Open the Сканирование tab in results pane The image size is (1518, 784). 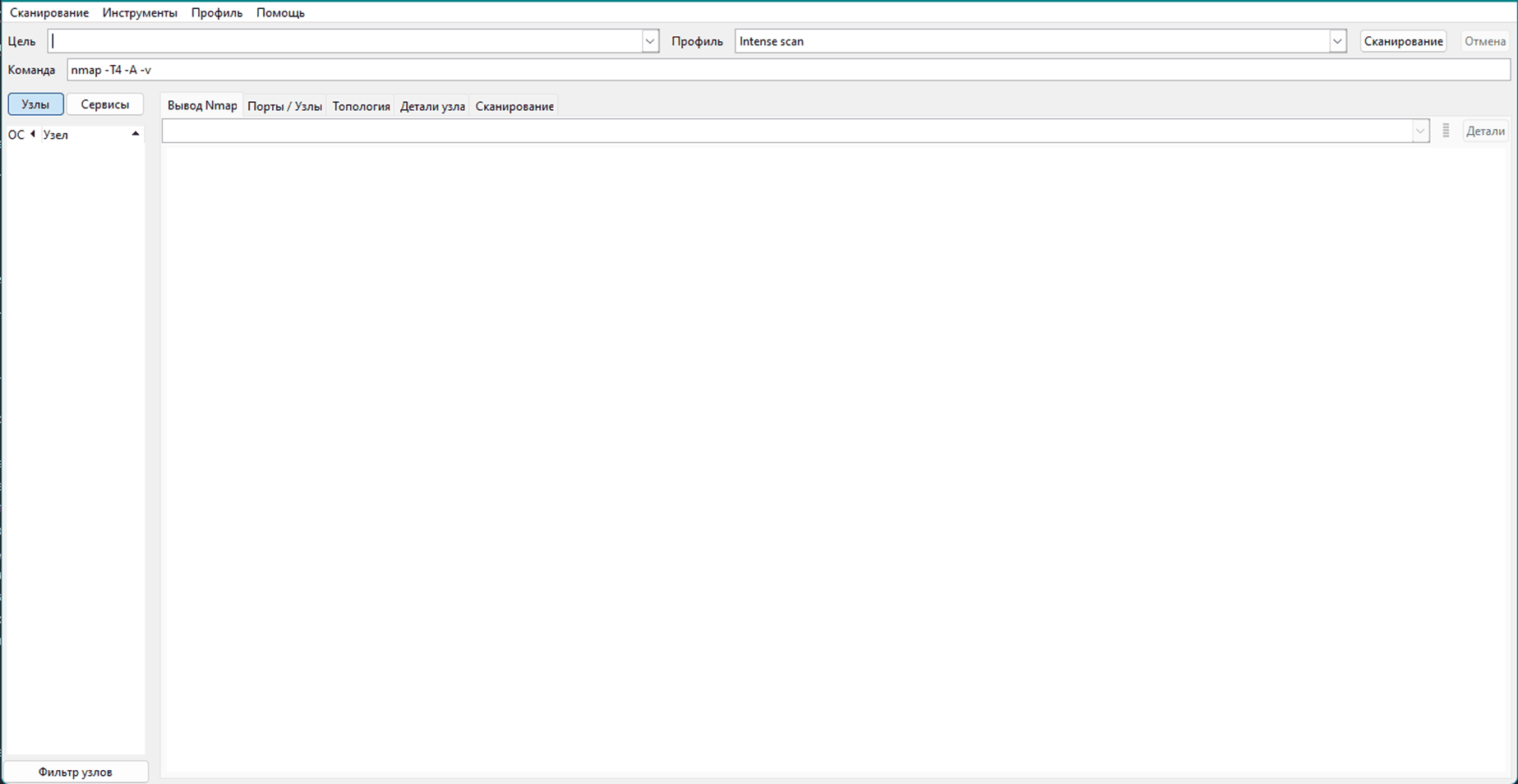pos(514,106)
